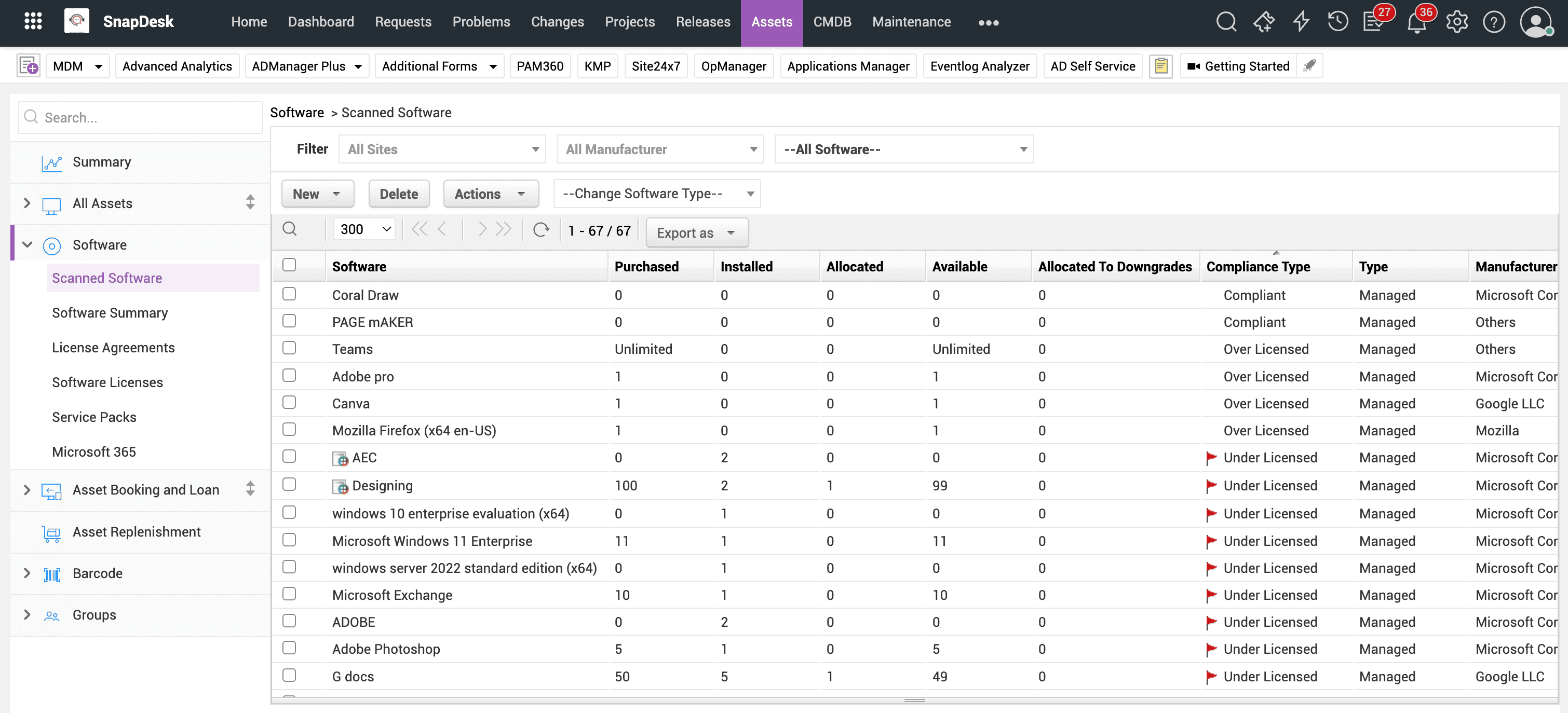Open the Actions button menu

click(x=491, y=194)
